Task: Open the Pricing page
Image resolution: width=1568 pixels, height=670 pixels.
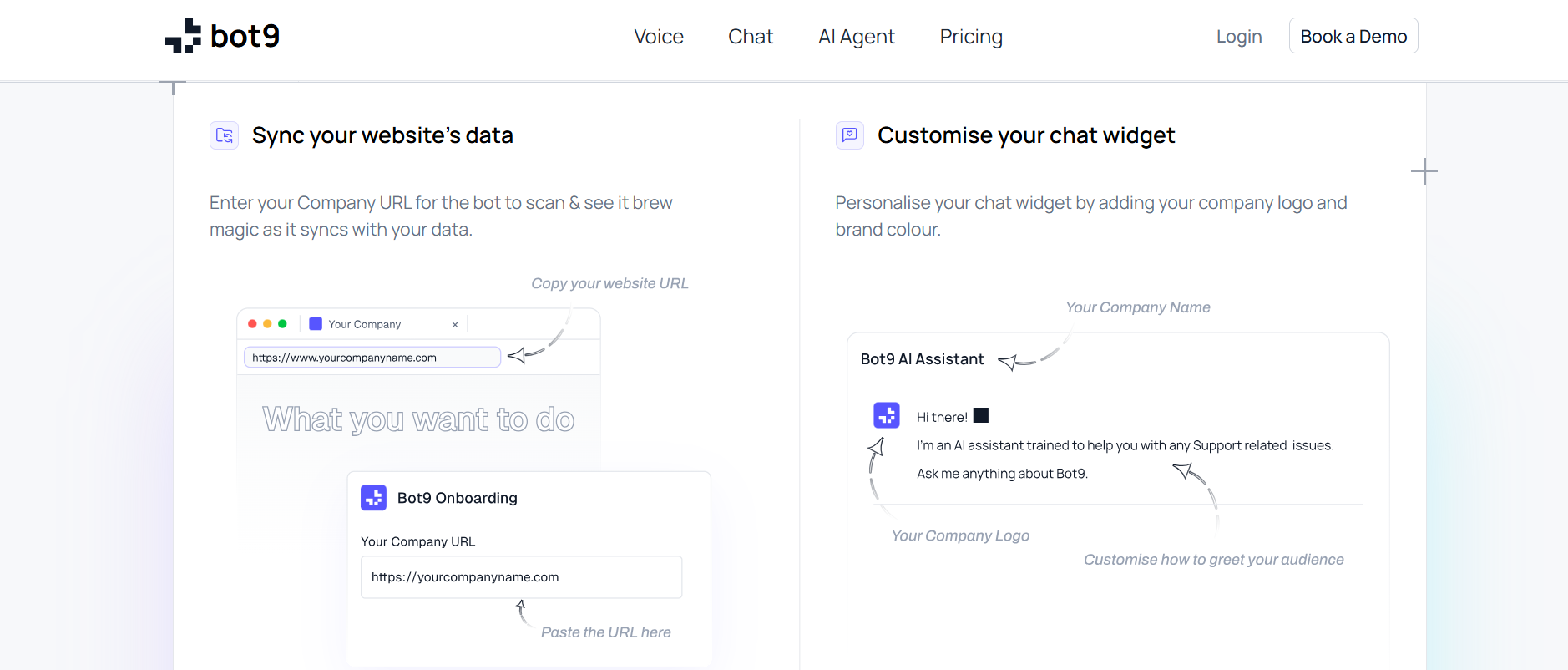Action: coord(971,37)
